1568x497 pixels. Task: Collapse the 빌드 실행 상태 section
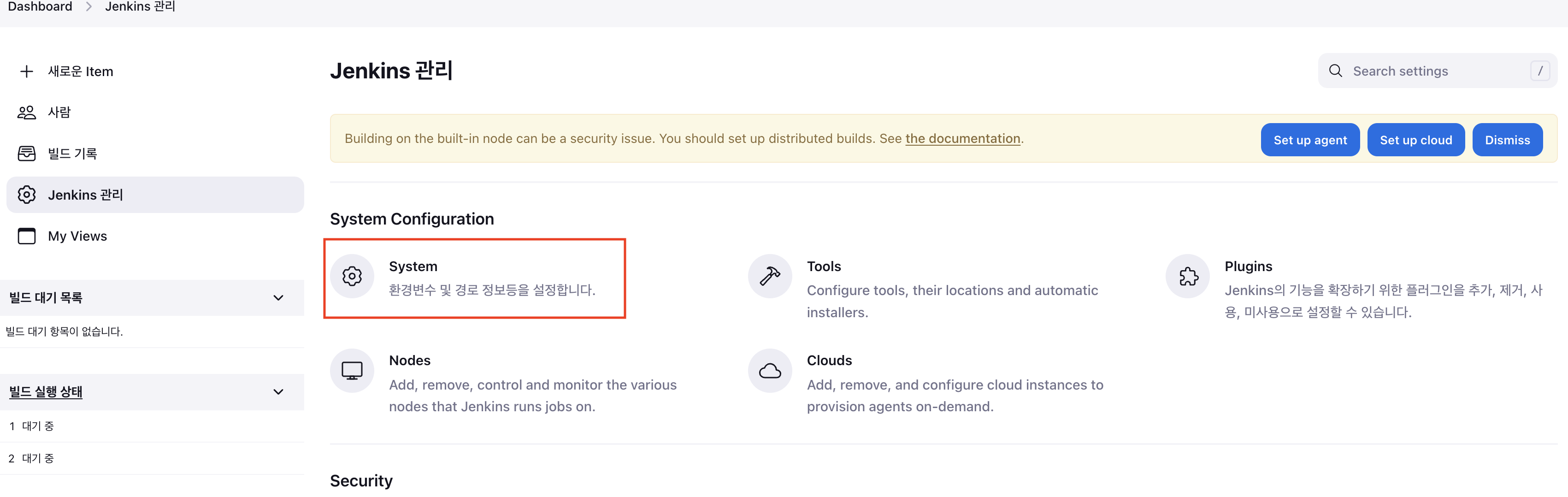(x=278, y=391)
